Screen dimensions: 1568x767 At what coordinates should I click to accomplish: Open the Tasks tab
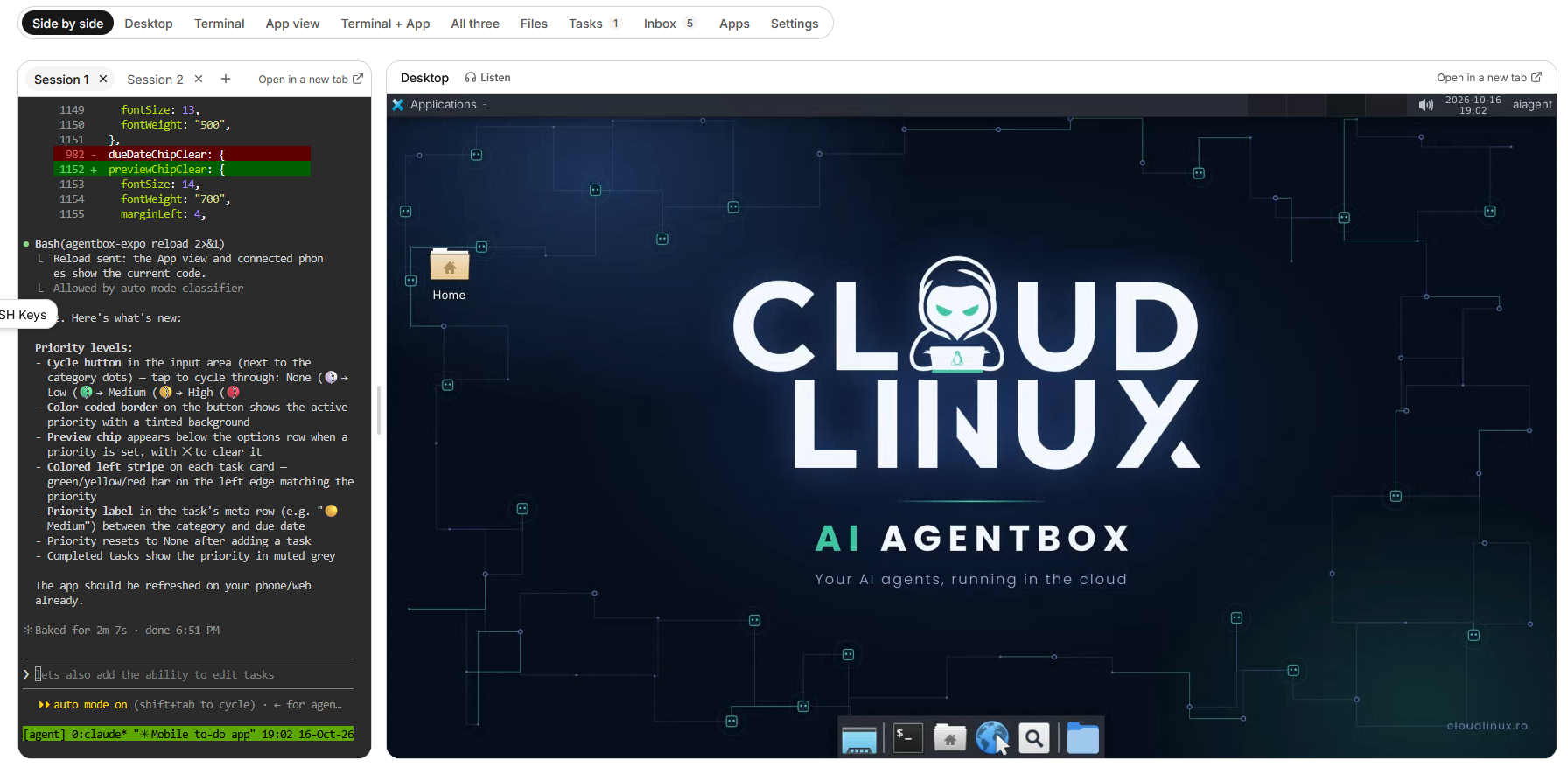point(595,24)
